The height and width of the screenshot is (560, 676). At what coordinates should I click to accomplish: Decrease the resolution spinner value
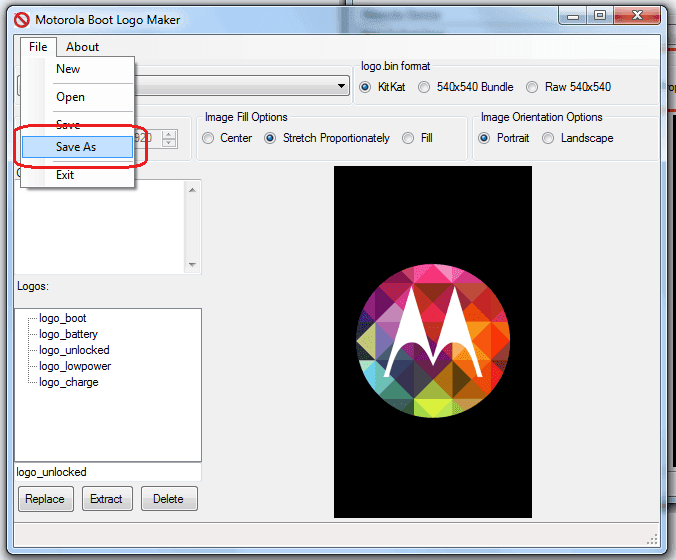pos(169,144)
